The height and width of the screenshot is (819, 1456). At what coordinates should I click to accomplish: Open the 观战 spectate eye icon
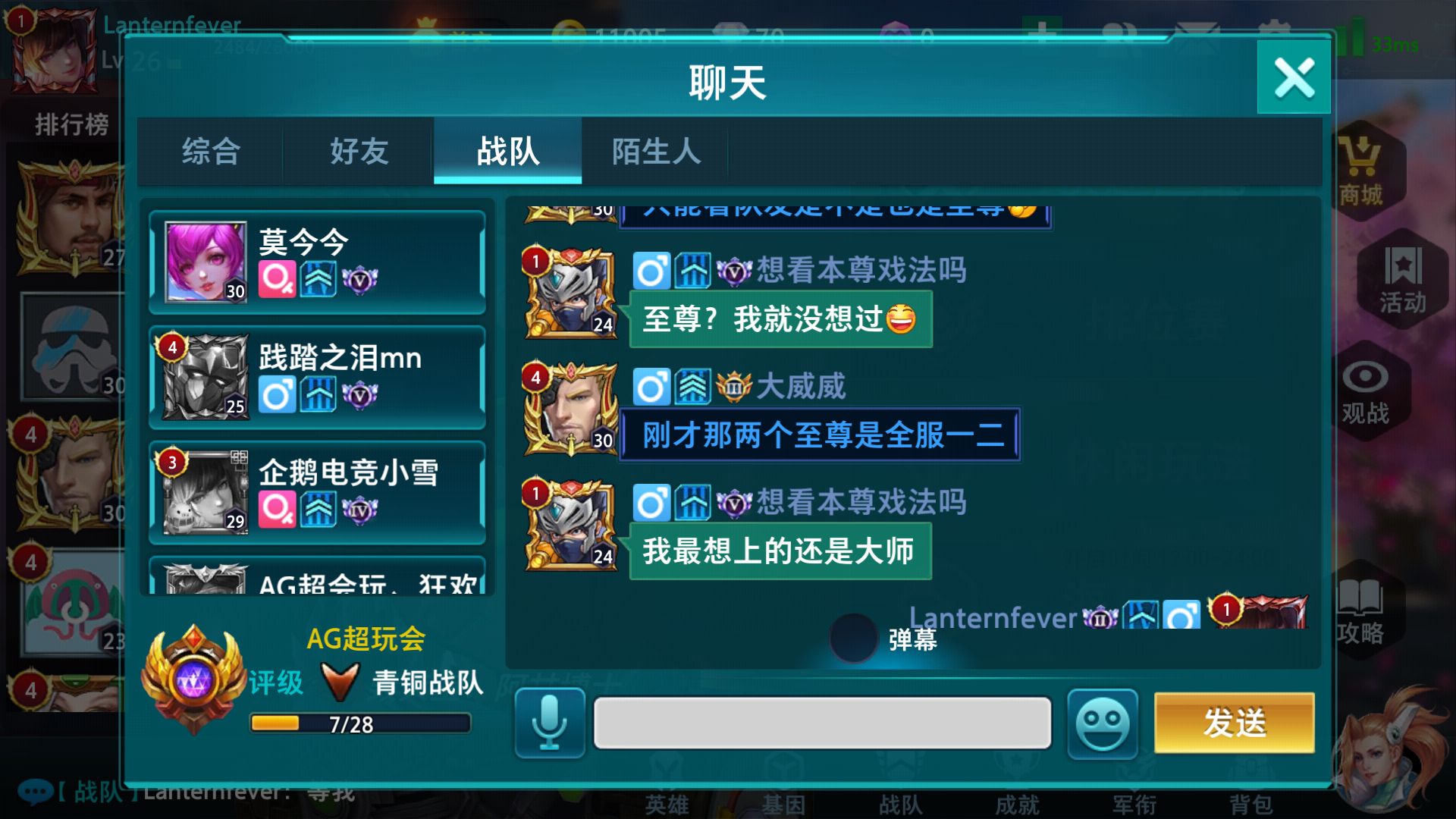(1365, 392)
